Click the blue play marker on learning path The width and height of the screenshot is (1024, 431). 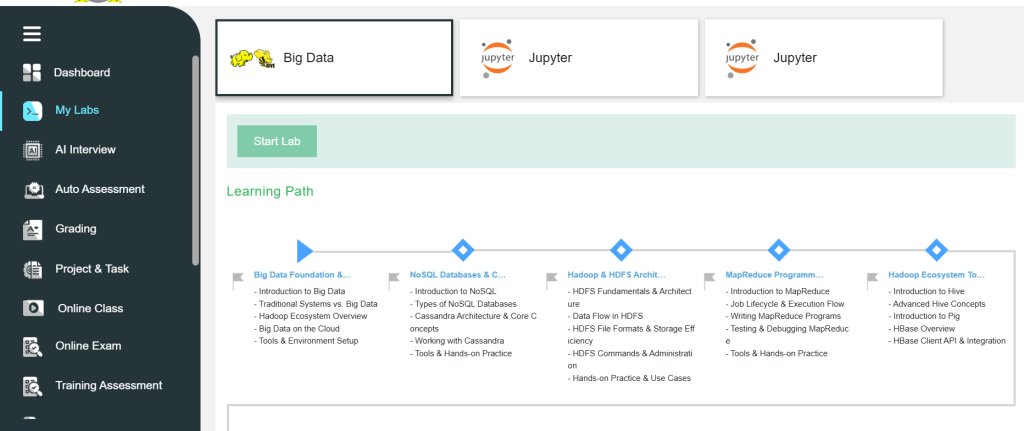305,250
